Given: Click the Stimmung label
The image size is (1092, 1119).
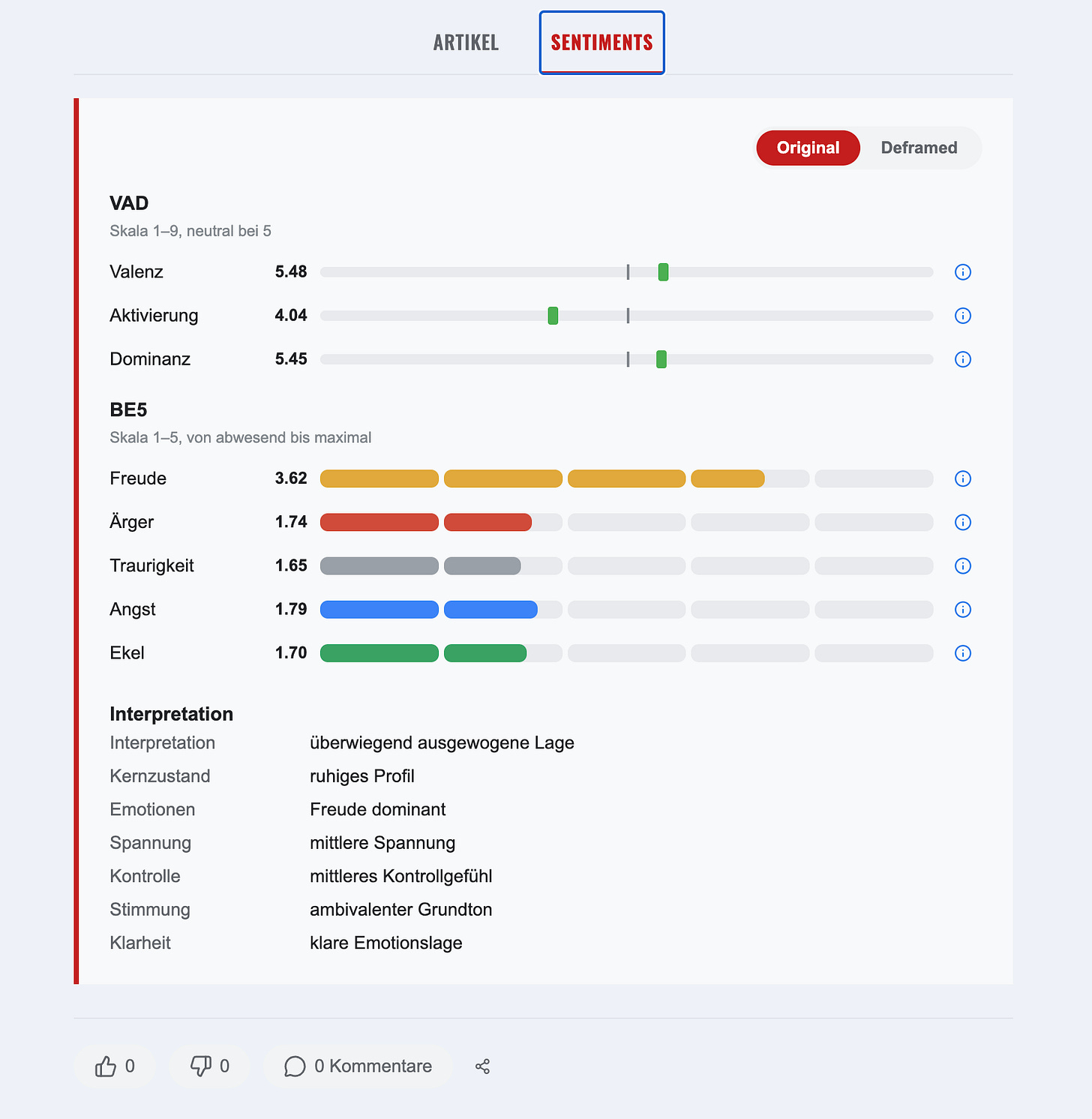Looking at the screenshot, I should 150,910.
